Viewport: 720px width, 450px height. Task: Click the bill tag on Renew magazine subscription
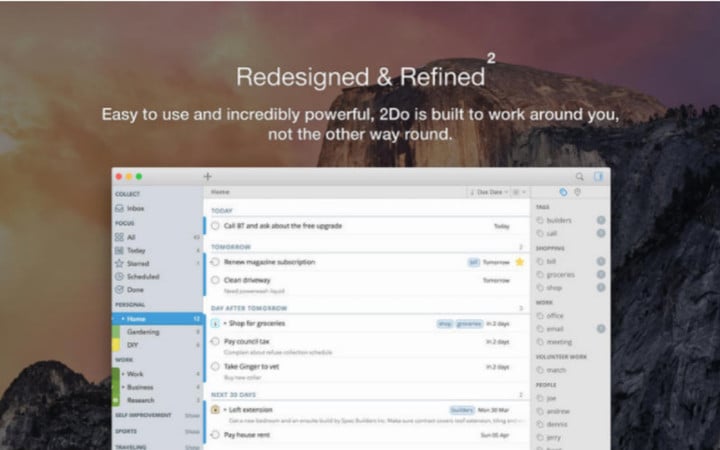473,262
